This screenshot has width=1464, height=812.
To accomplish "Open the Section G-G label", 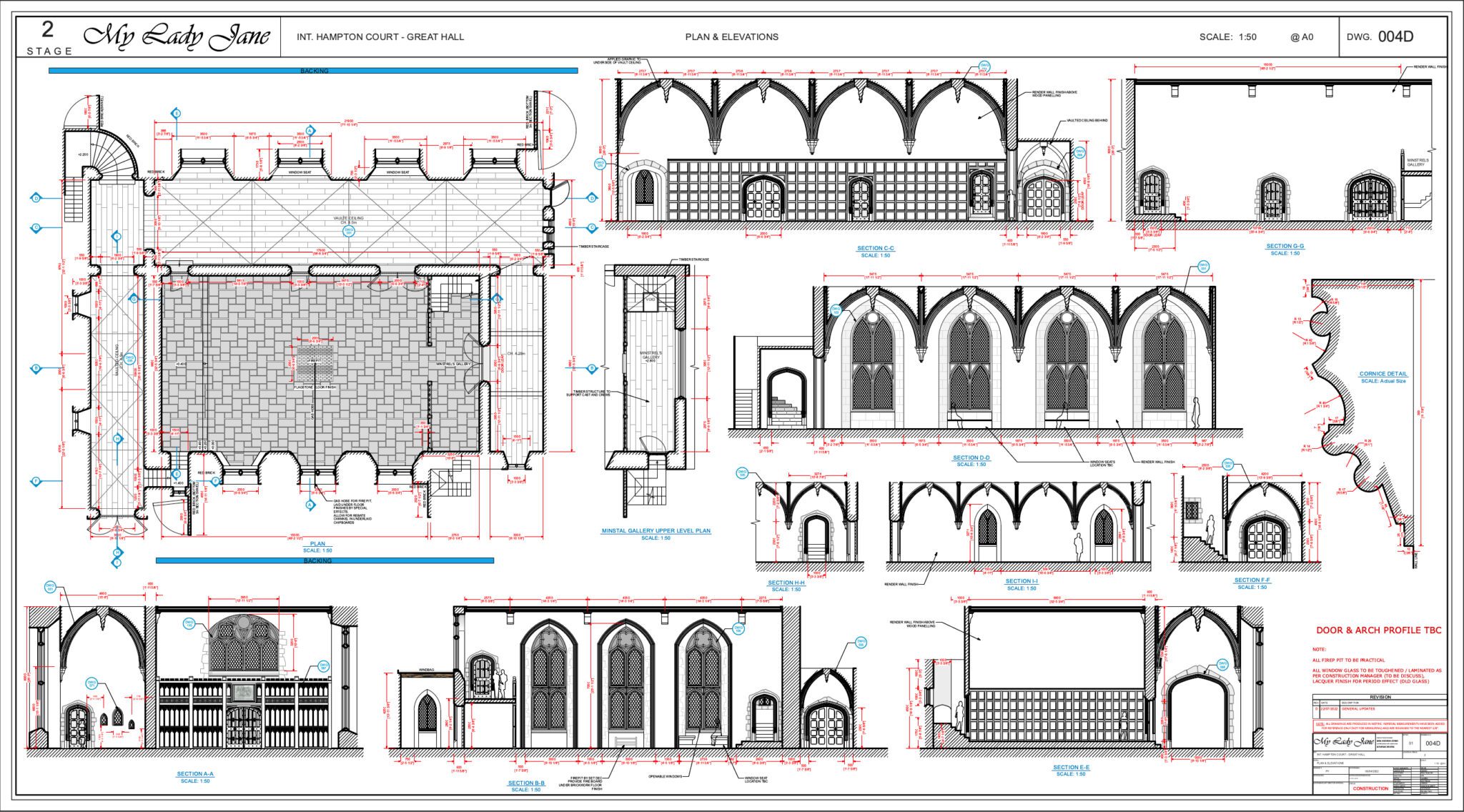I will 1285,247.
